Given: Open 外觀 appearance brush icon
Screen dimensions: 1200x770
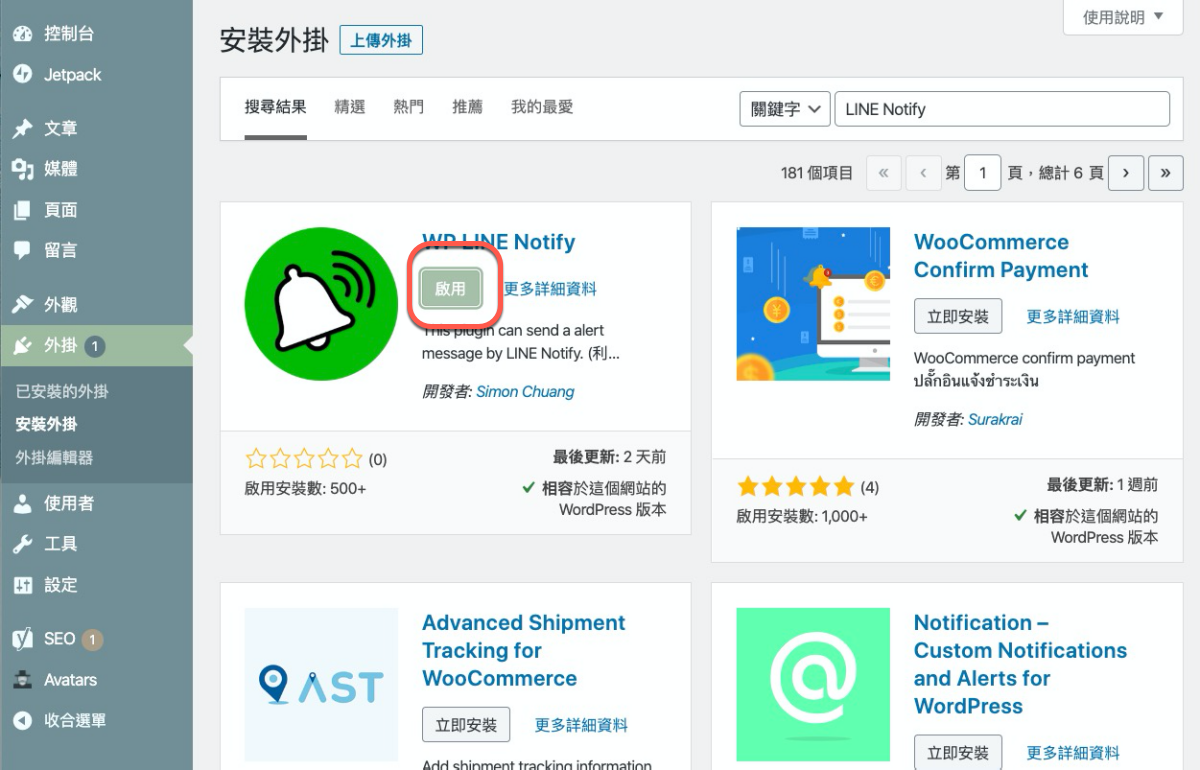Looking at the screenshot, I should pyautogui.click(x=22, y=305).
